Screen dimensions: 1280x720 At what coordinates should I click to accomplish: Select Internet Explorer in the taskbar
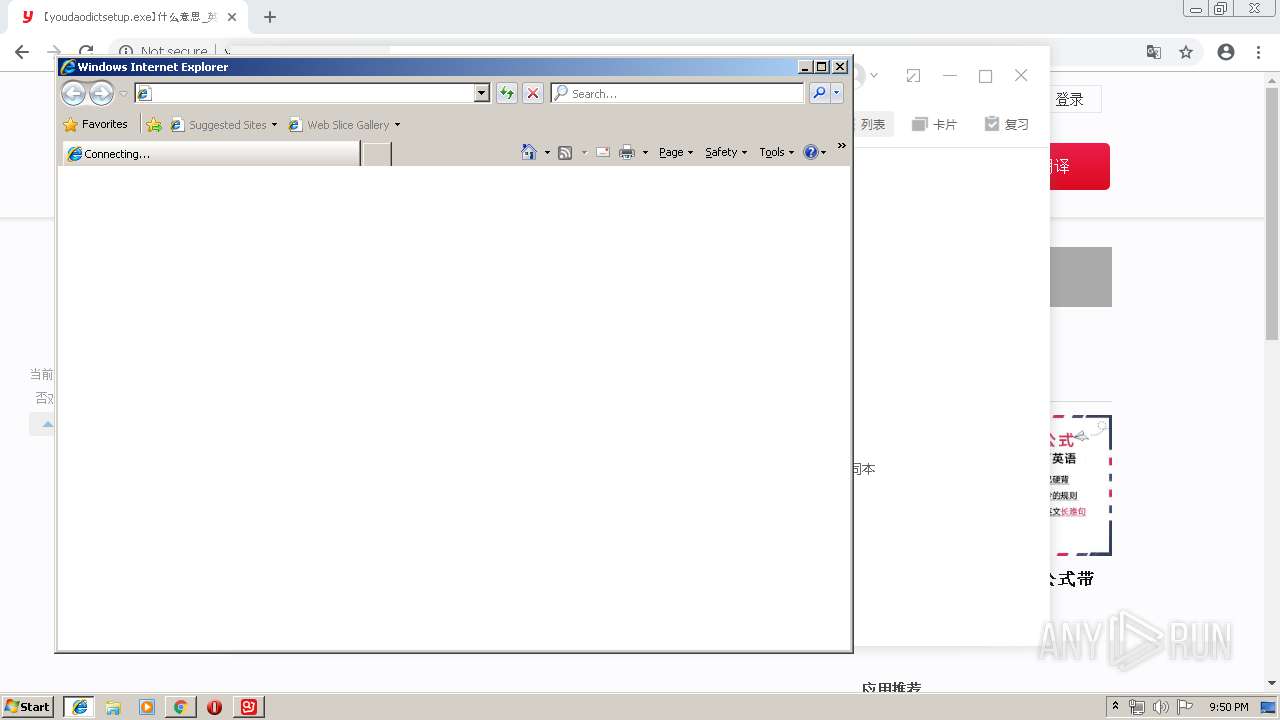coord(80,706)
